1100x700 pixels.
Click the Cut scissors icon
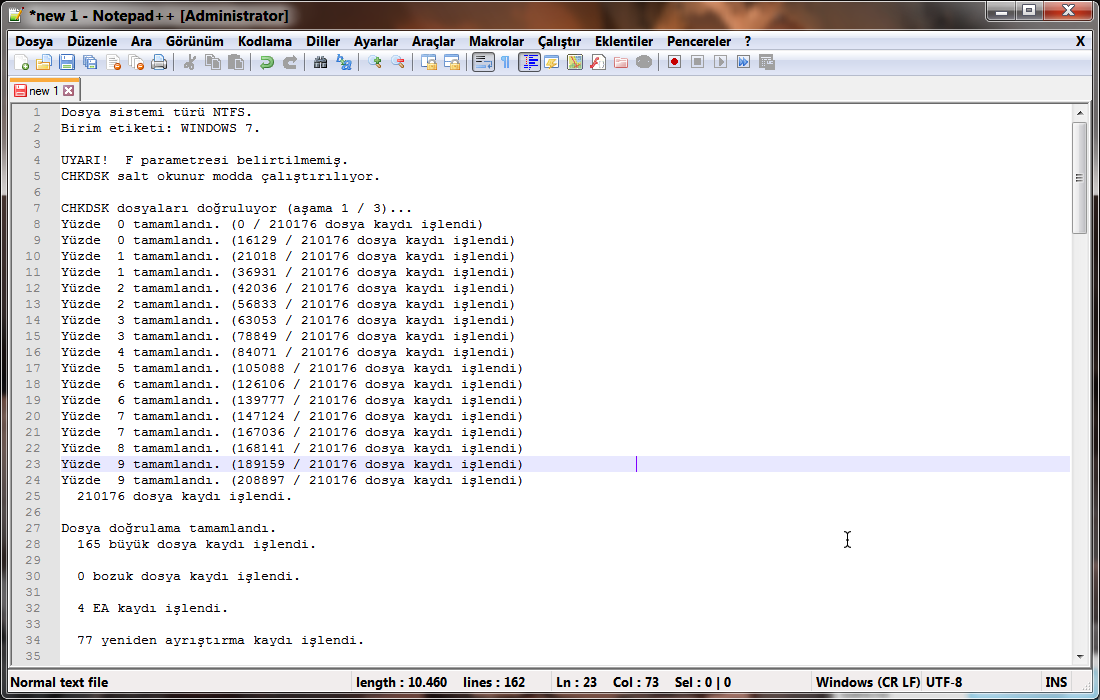click(x=189, y=62)
